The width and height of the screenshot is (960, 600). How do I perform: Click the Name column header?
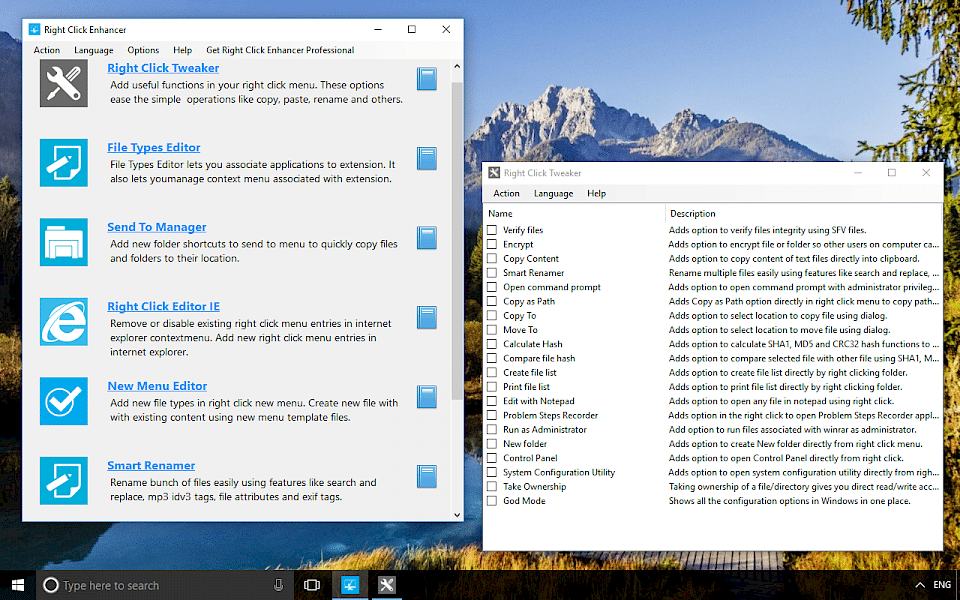[575, 214]
